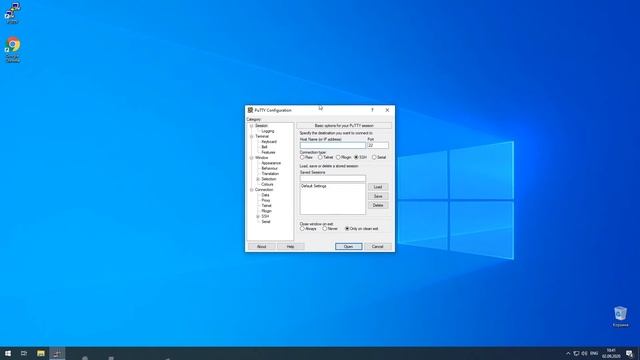The width and height of the screenshot is (640, 360).
Task: Show hidden system tray icons
Action: point(568,353)
